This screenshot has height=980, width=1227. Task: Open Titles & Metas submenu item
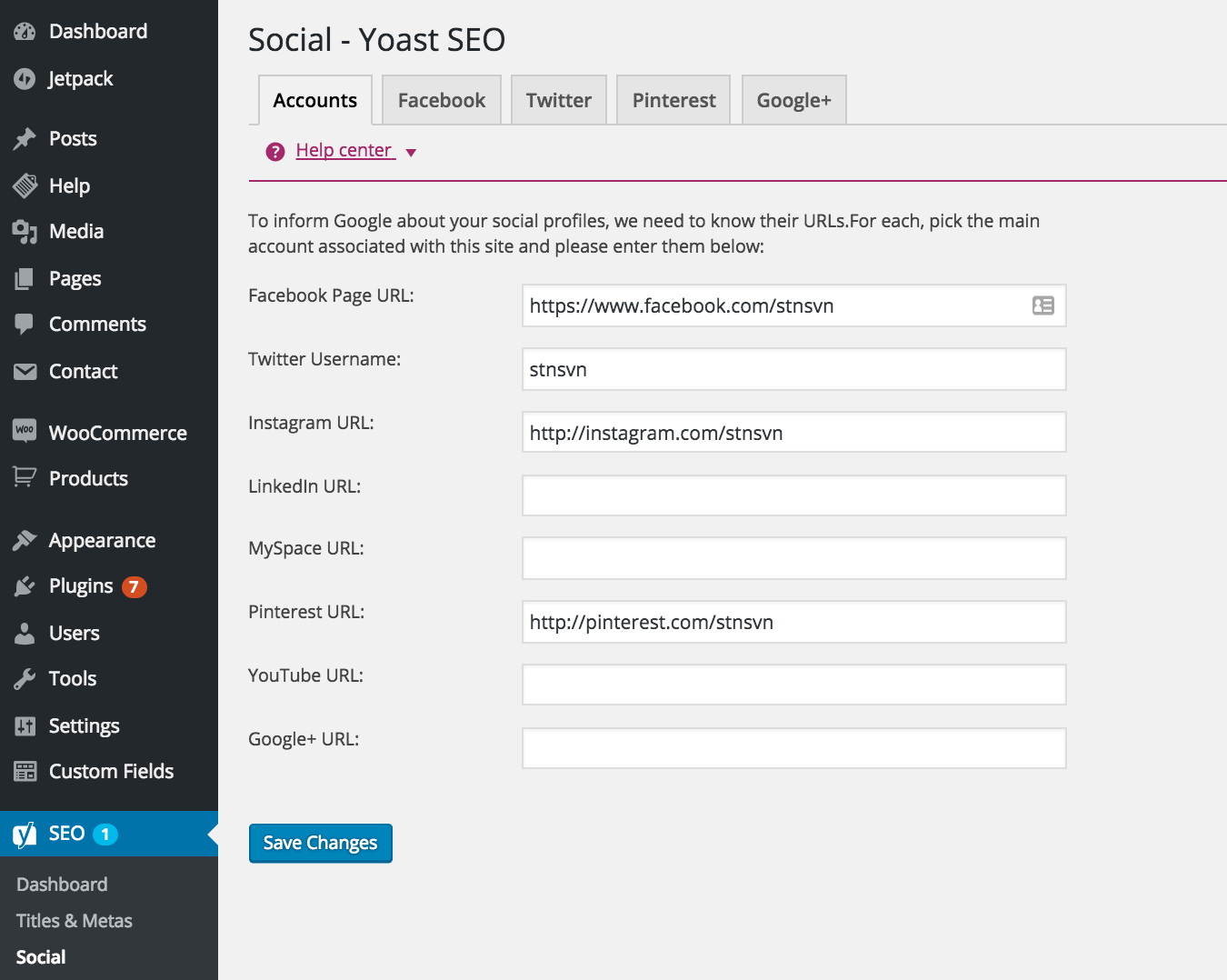click(75, 921)
